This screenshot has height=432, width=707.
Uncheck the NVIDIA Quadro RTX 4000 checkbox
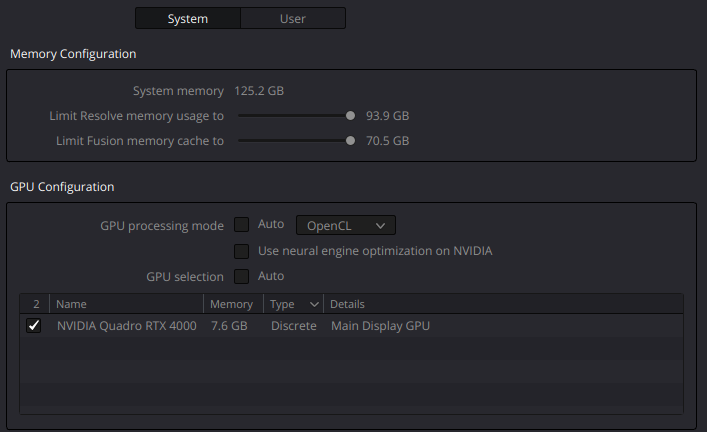[34, 326]
